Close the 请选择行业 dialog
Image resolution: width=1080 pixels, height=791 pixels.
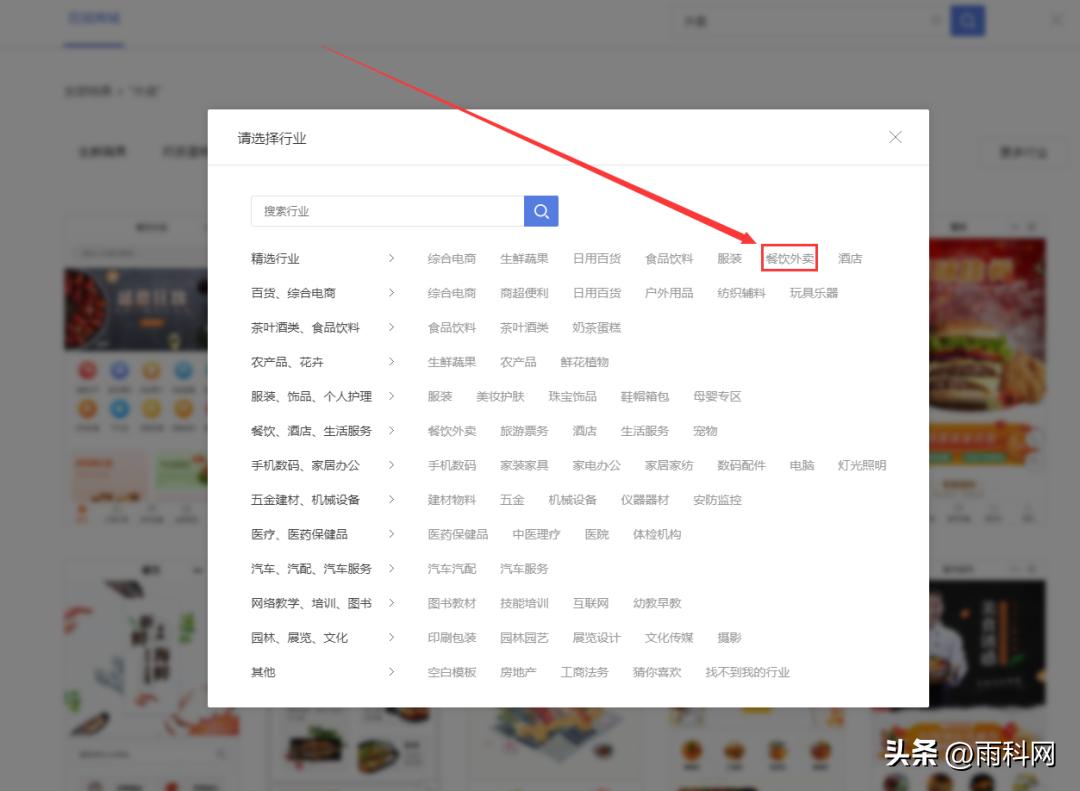point(895,138)
